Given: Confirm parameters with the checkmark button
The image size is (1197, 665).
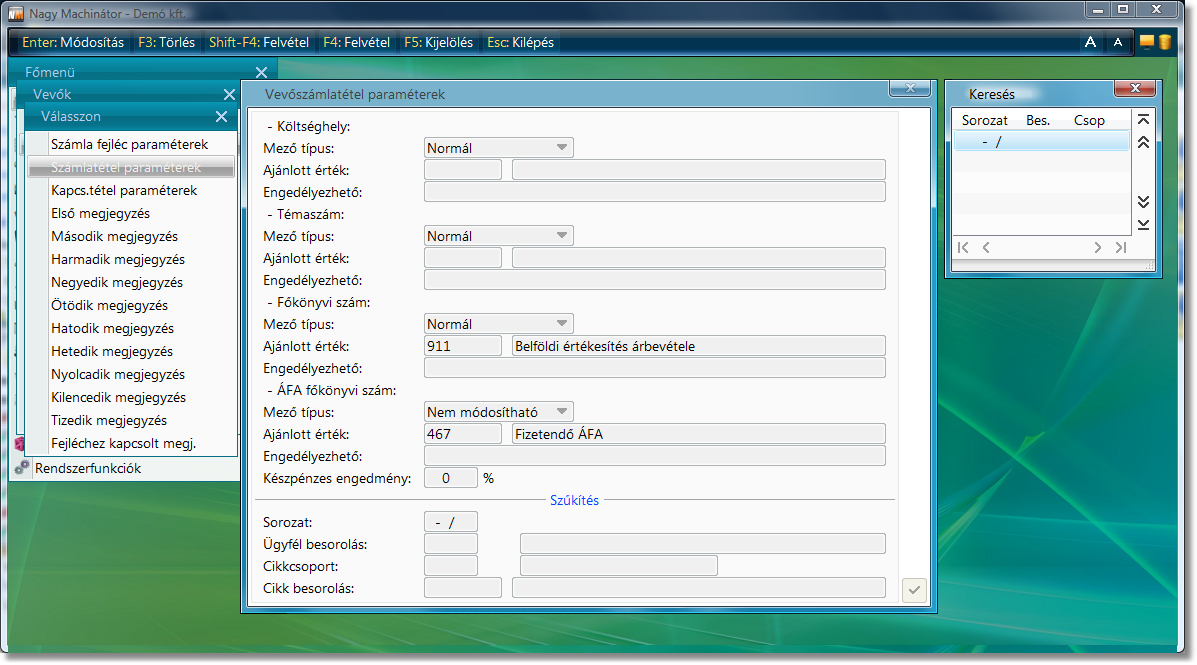Looking at the screenshot, I should [914, 590].
